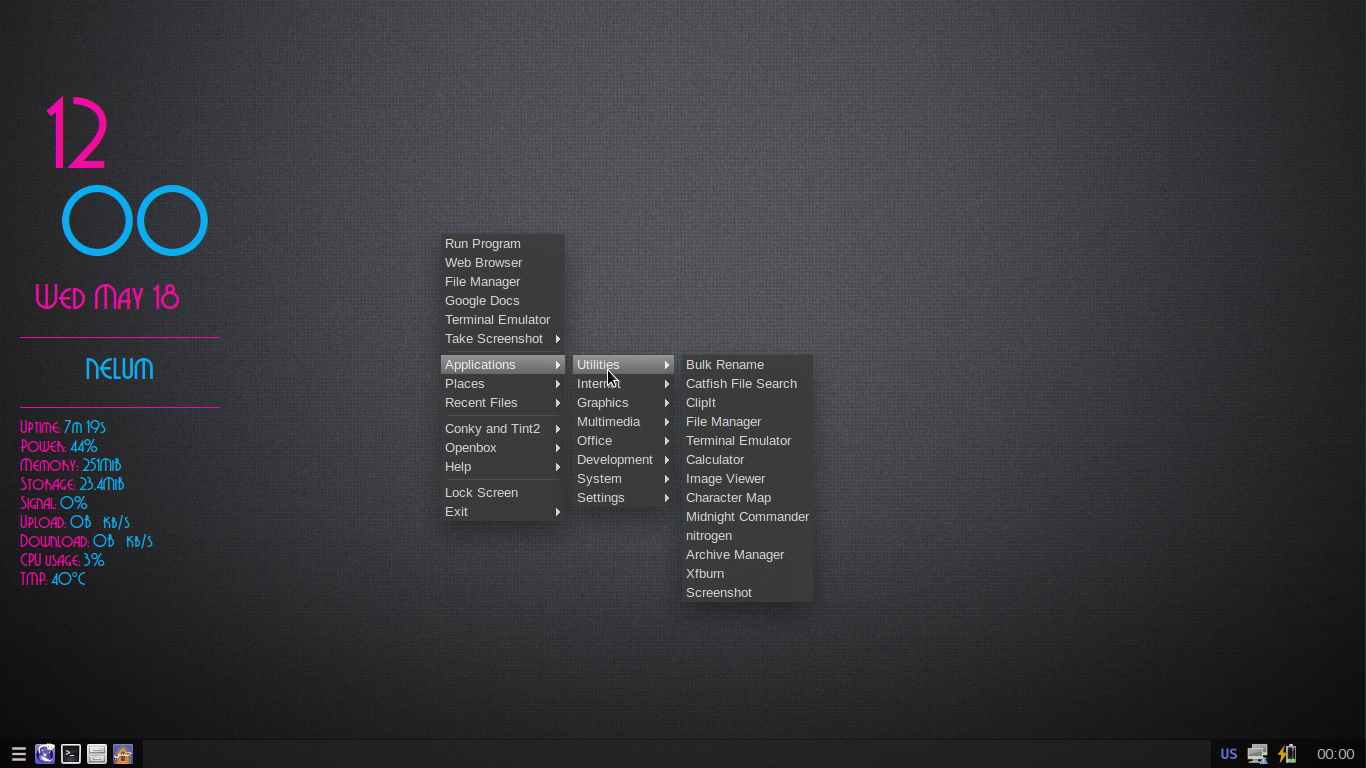Launch Xfburn from the Utilities list

point(705,574)
